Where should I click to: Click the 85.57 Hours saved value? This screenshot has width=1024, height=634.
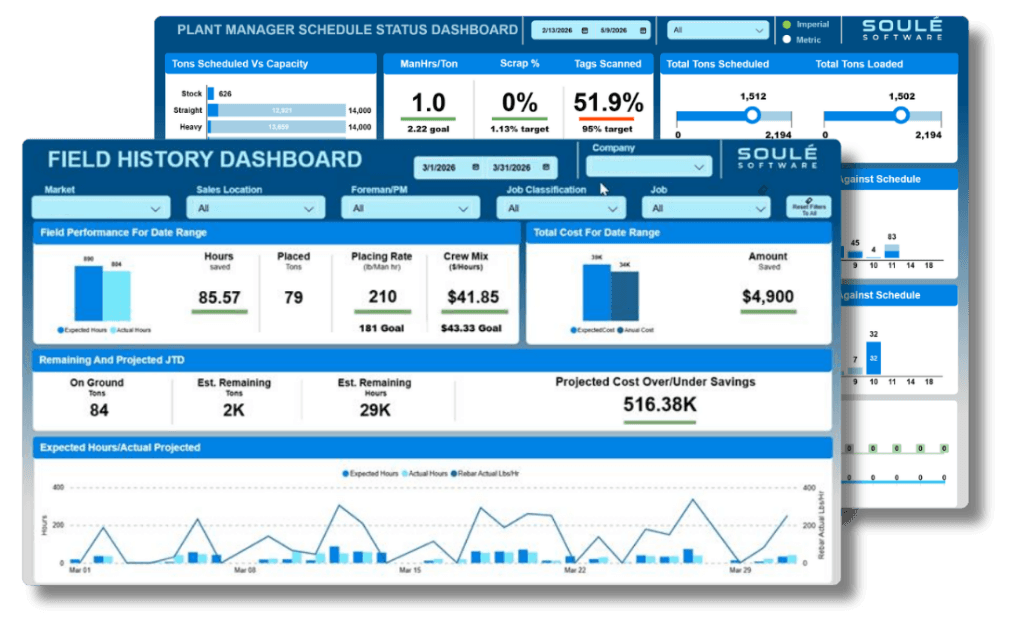coord(219,298)
